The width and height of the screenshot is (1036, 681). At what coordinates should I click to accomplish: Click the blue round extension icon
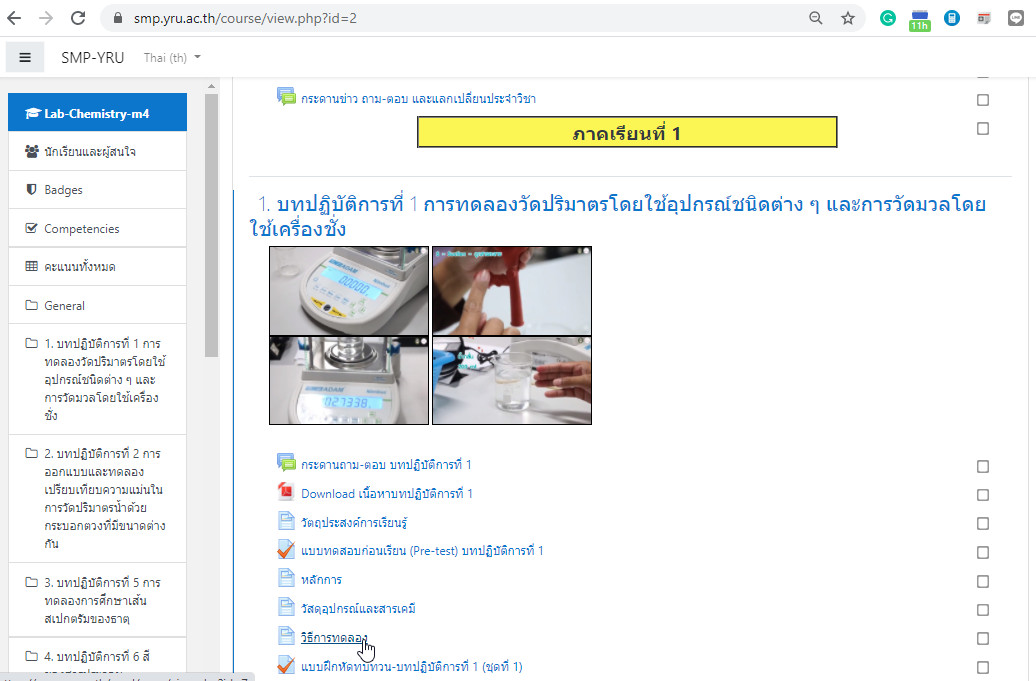pyautogui.click(x=951, y=18)
